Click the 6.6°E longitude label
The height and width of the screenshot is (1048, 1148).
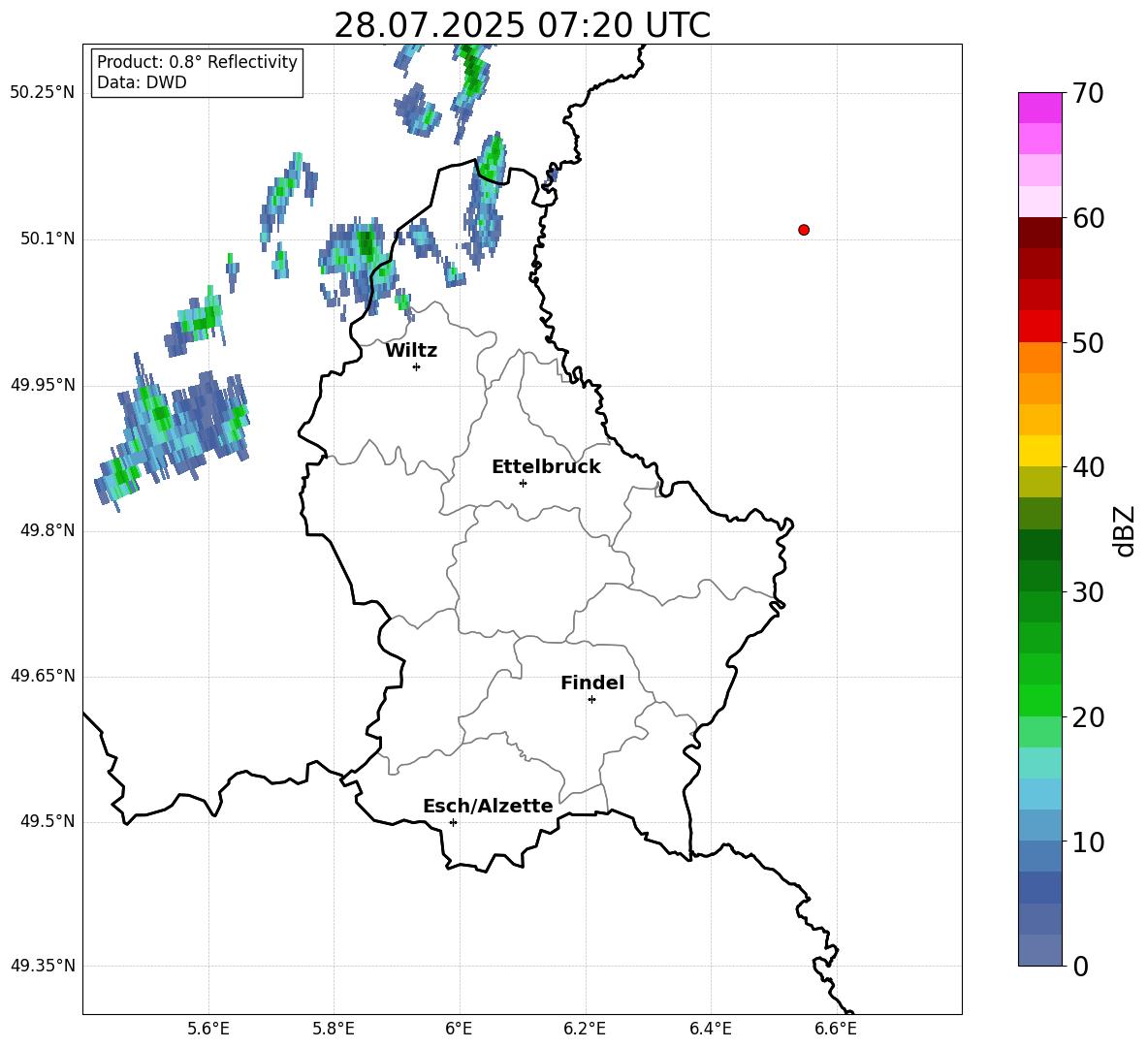[836, 1029]
